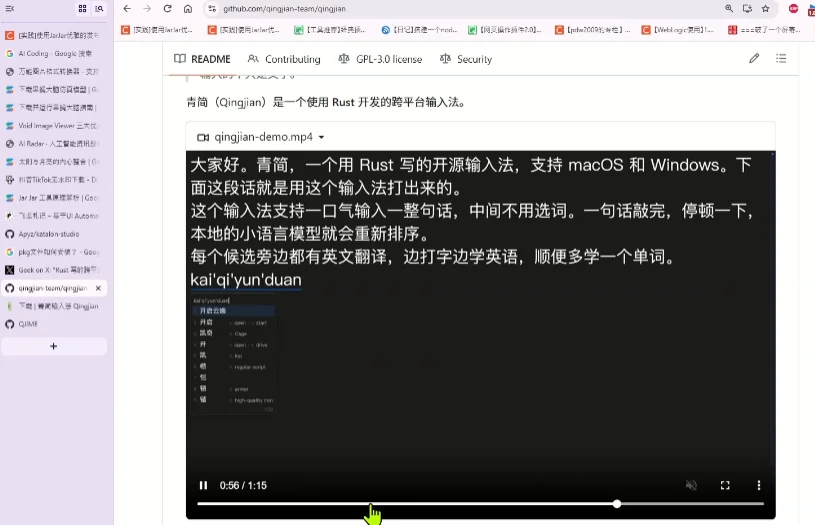815x525 pixels.
Task: Open the tab groups grid icon
Action: coord(82,8)
